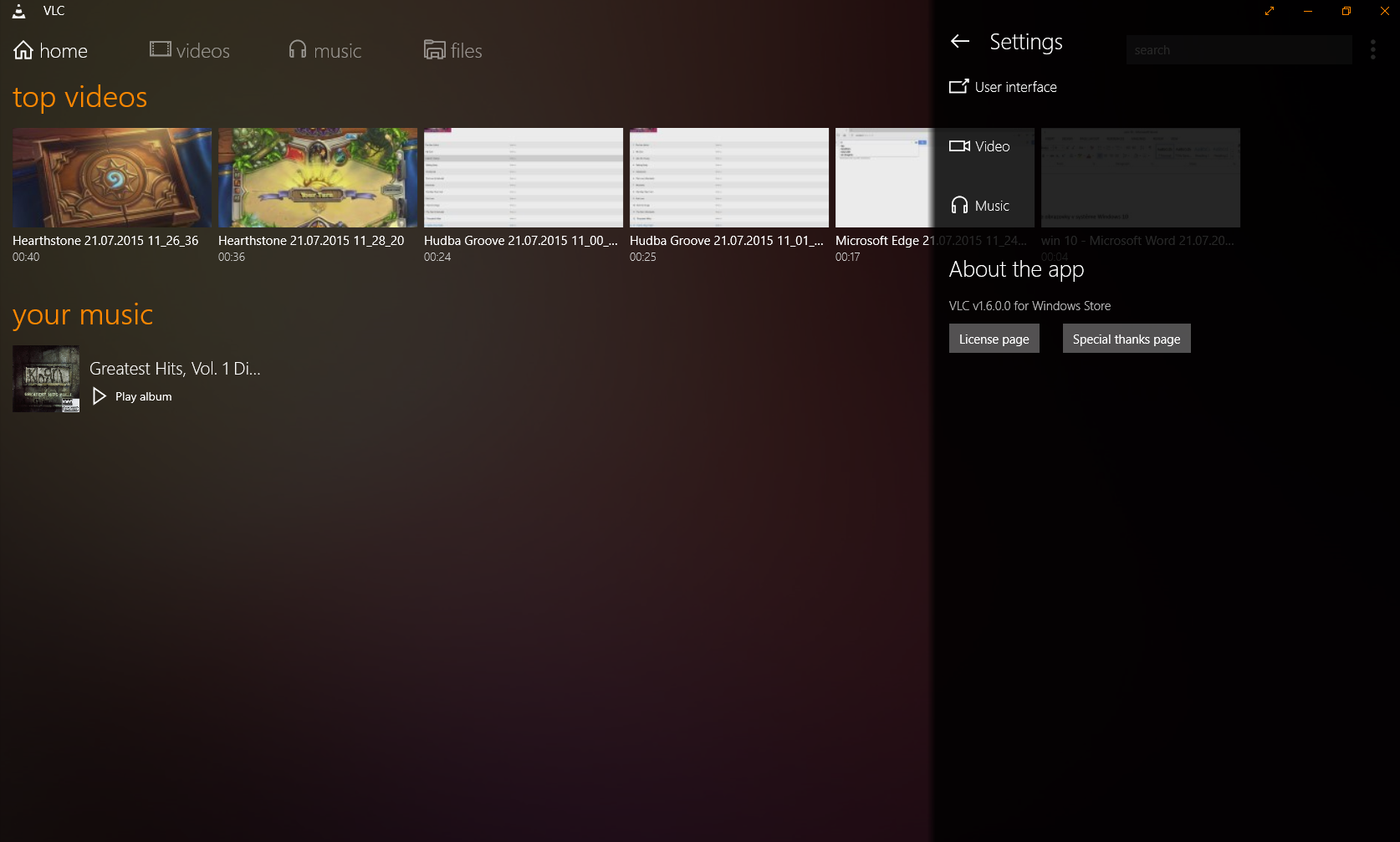Viewport: 1400px width, 842px height.
Task: Open the License page
Action: pyautogui.click(x=994, y=339)
